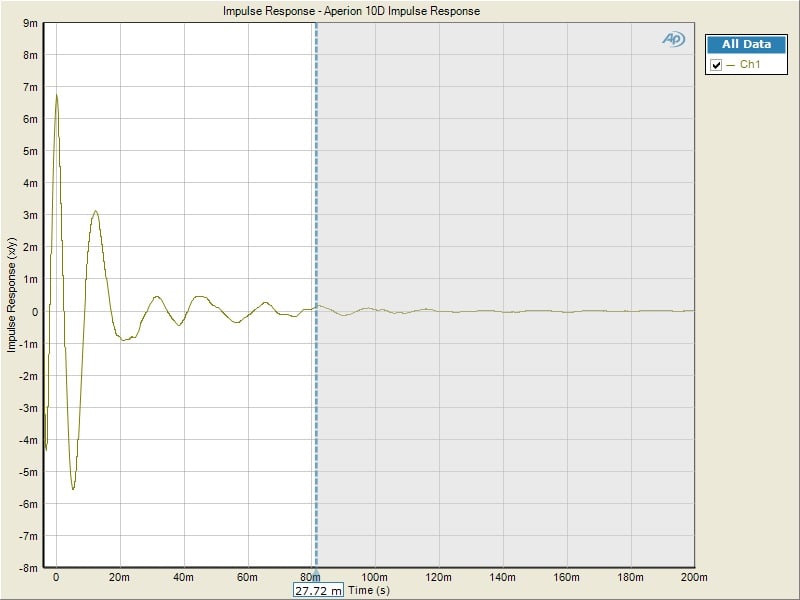Click the second positive peak near 3m
Viewport: 800px width, 600px height.
[95, 211]
